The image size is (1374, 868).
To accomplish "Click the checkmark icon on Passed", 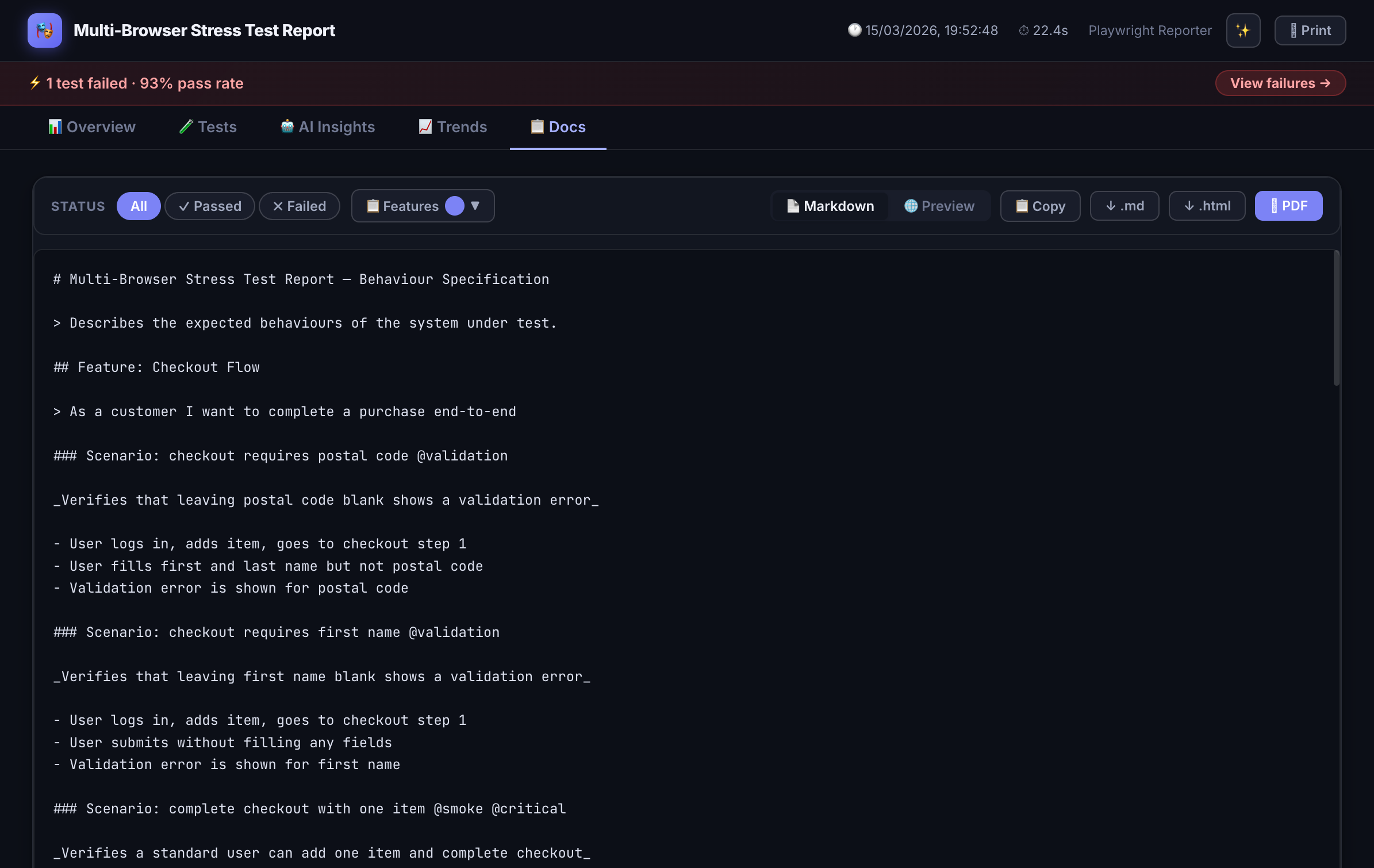I will coord(184,206).
